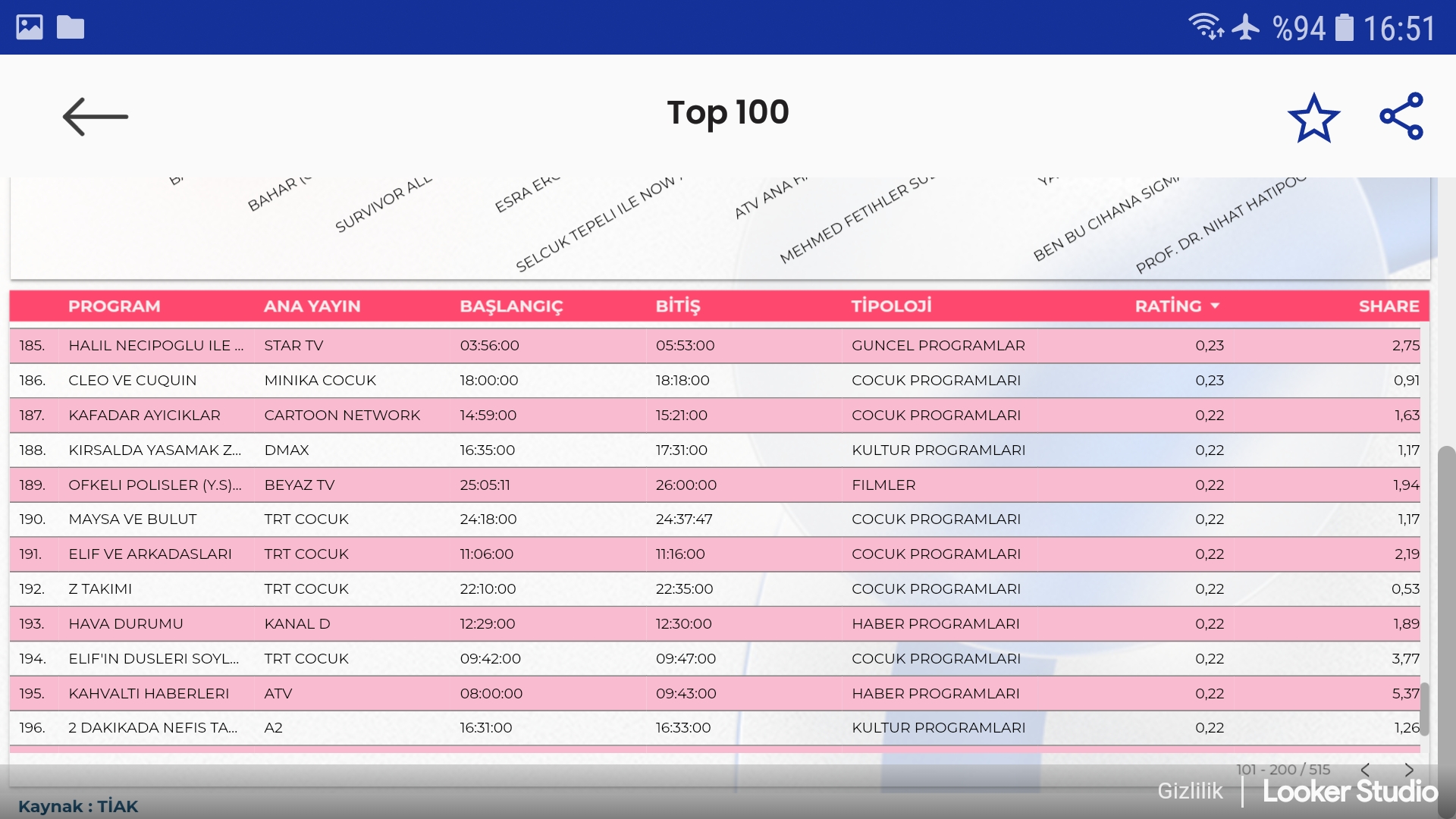Screen dimensions: 1456x819
Task: Select row OFKELI POLISLER (Y.S)...
Action: click(x=714, y=485)
